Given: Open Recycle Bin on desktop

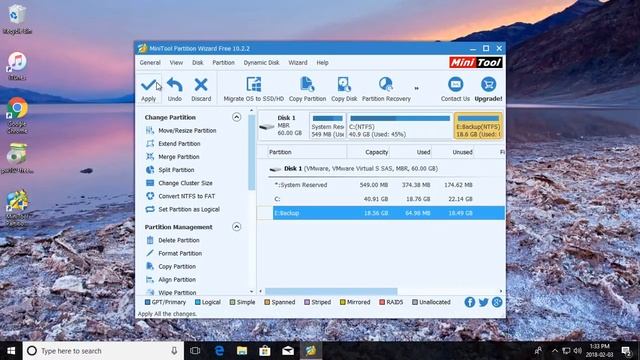Looking at the screenshot, I should pos(17,20).
